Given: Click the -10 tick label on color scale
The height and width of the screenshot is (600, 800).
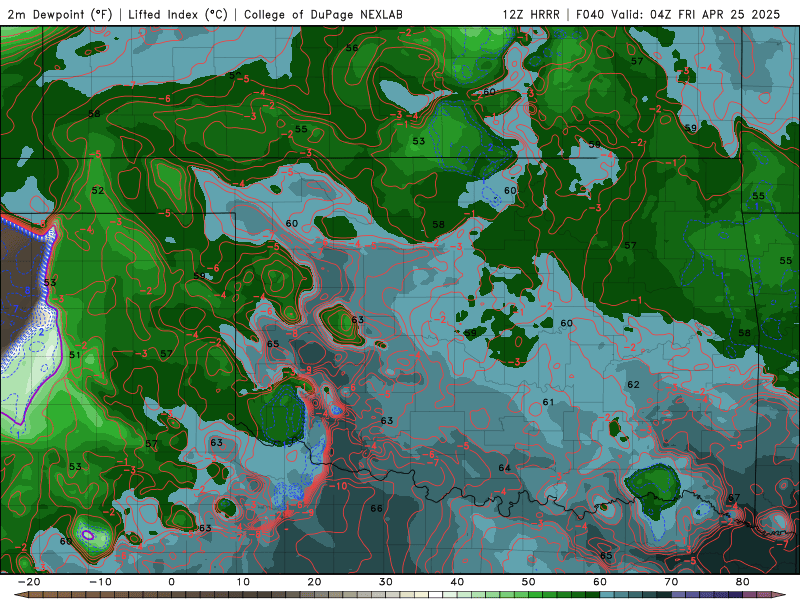Looking at the screenshot, I should (100, 582).
